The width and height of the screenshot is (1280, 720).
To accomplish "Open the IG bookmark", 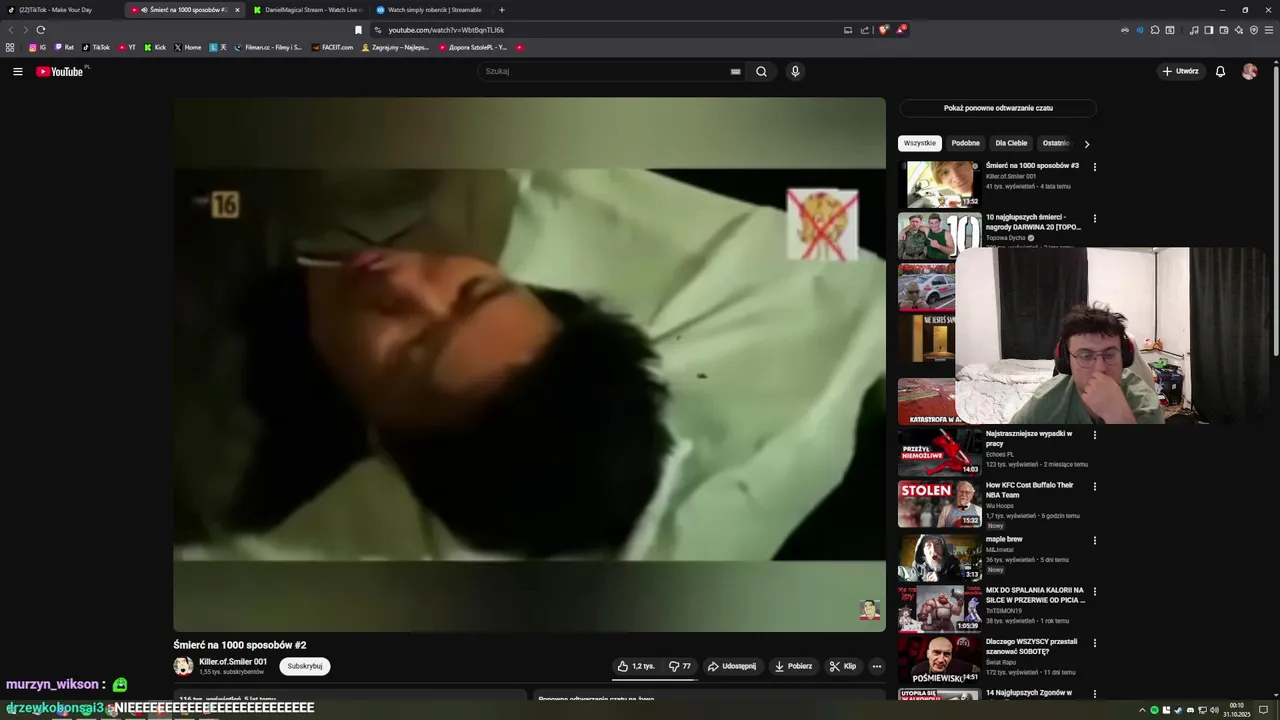I will tap(37, 47).
